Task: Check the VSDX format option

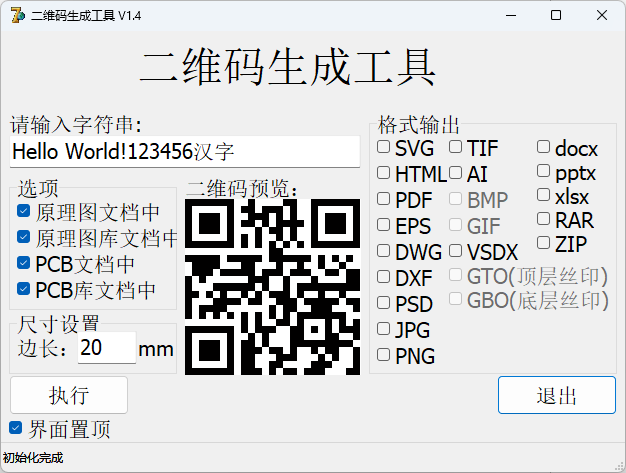Action: coord(455,251)
